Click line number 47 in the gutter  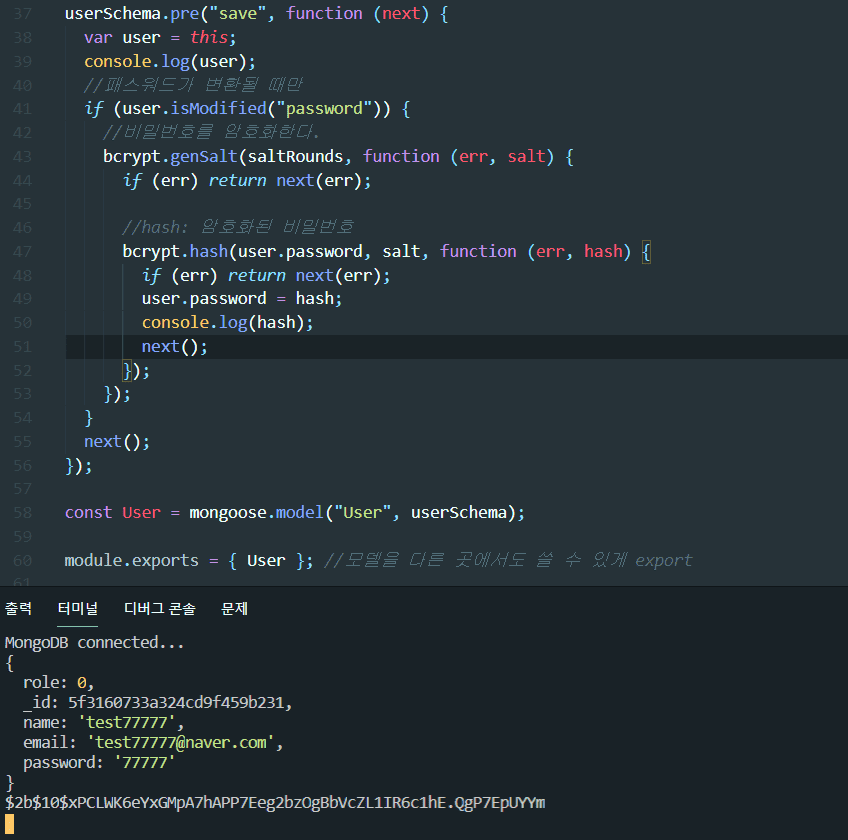pyautogui.click(x=23, y=252)
